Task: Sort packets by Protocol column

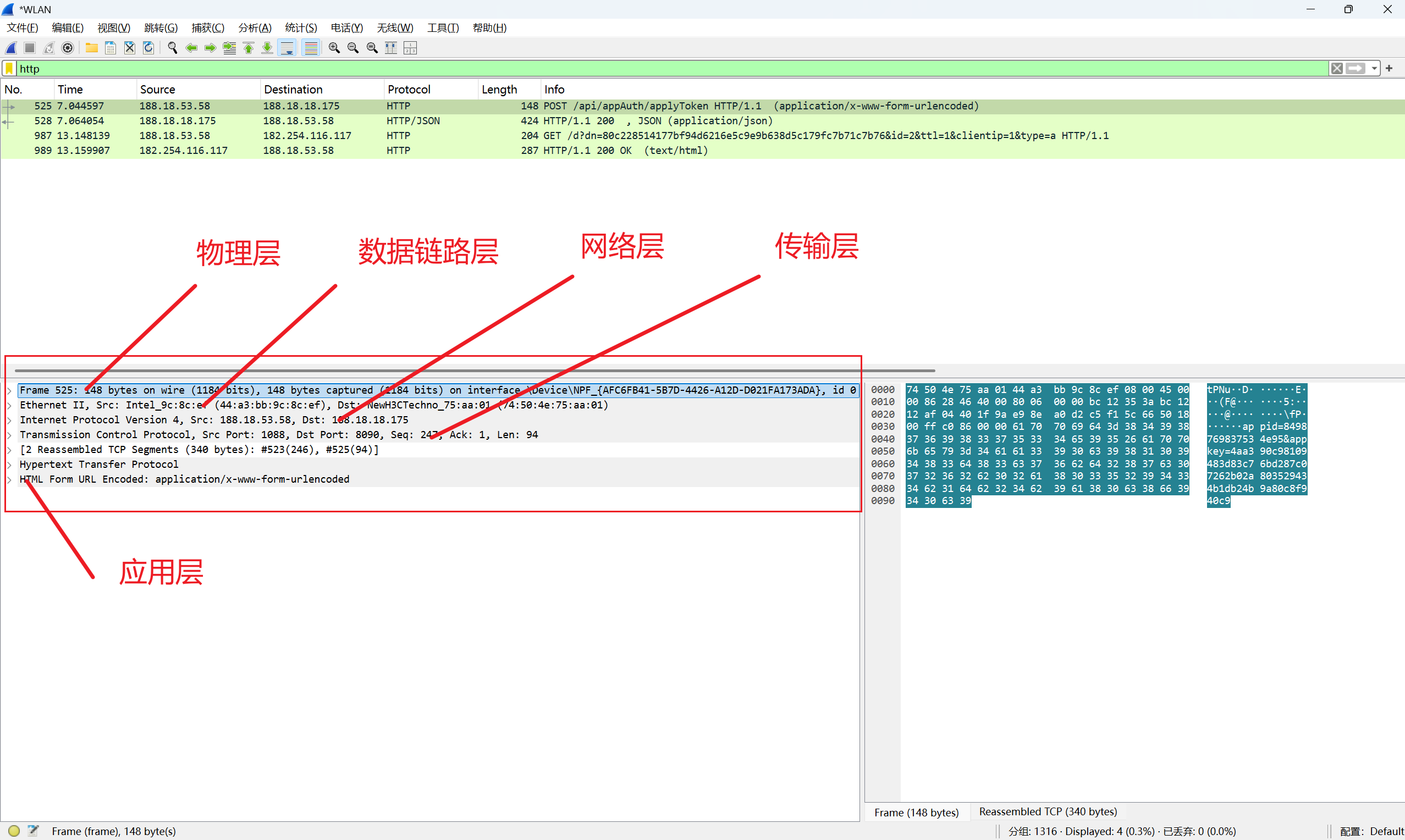Action: [431, 90]
